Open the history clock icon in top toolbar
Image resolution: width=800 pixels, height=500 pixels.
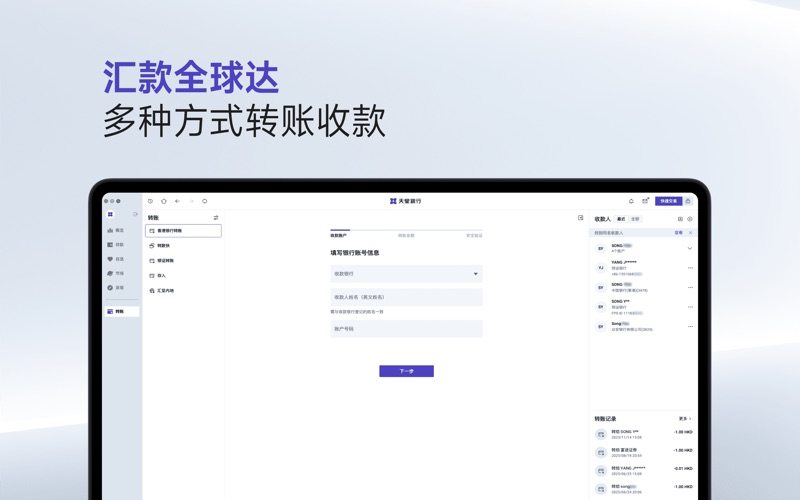[151, 201]
